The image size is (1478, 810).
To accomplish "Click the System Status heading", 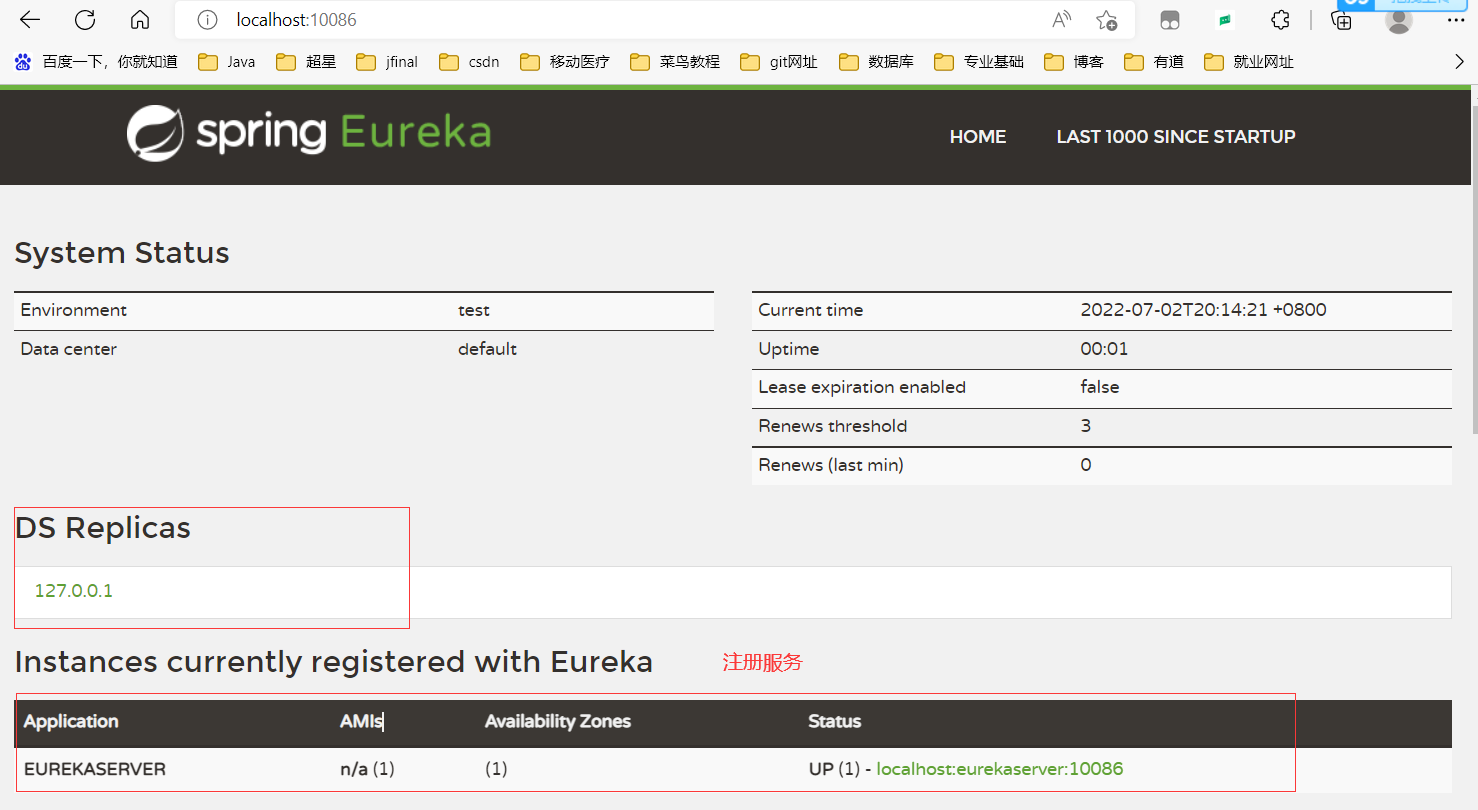I will pos(122,253).
